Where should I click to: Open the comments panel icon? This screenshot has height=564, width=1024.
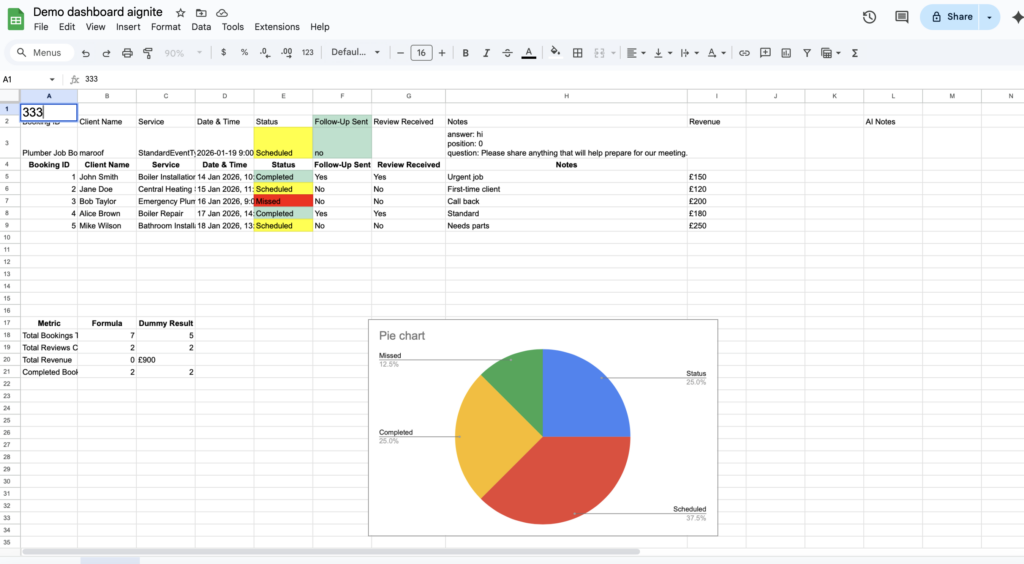902,17
